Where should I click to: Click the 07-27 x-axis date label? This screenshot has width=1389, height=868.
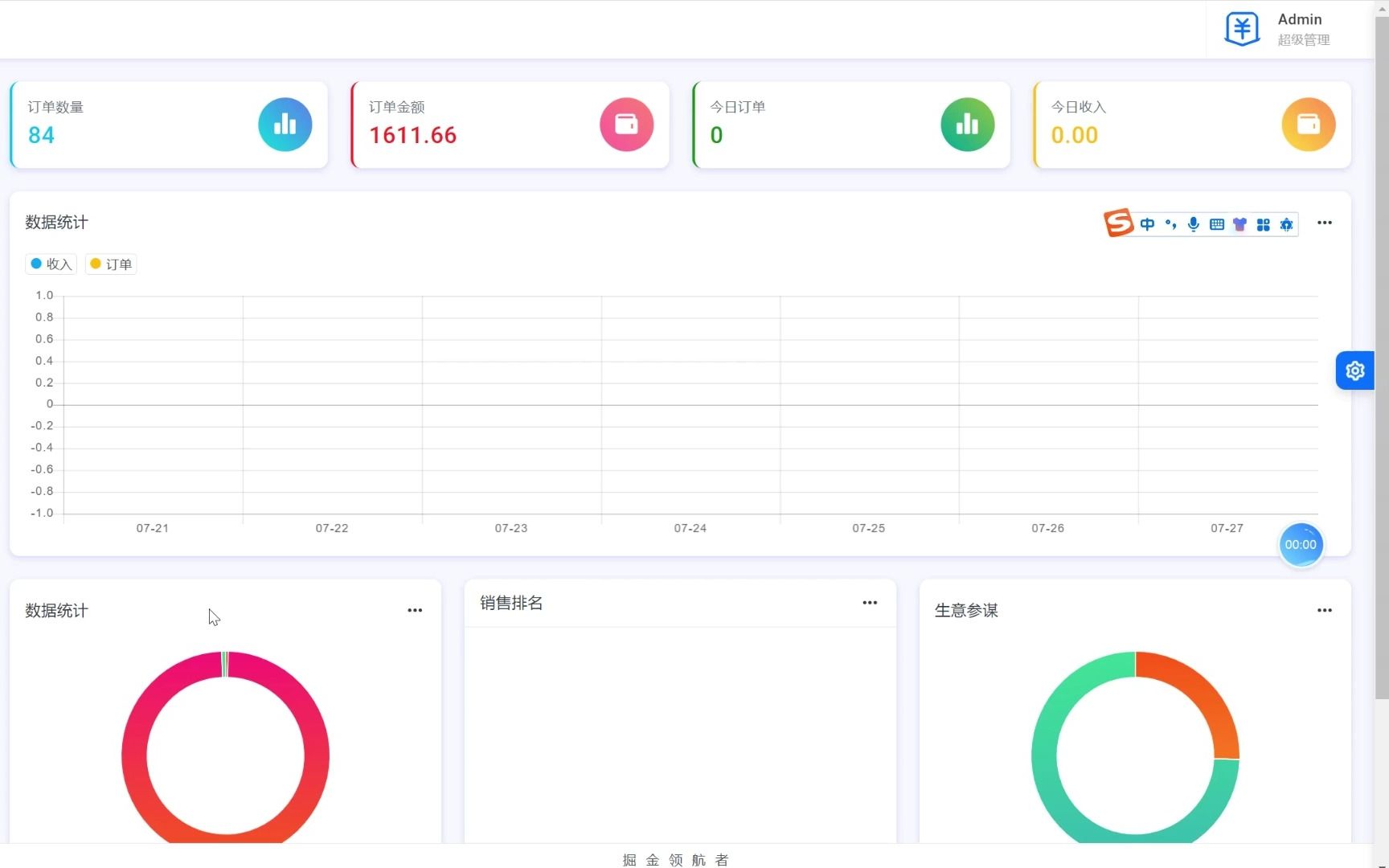coord(1227,528)
